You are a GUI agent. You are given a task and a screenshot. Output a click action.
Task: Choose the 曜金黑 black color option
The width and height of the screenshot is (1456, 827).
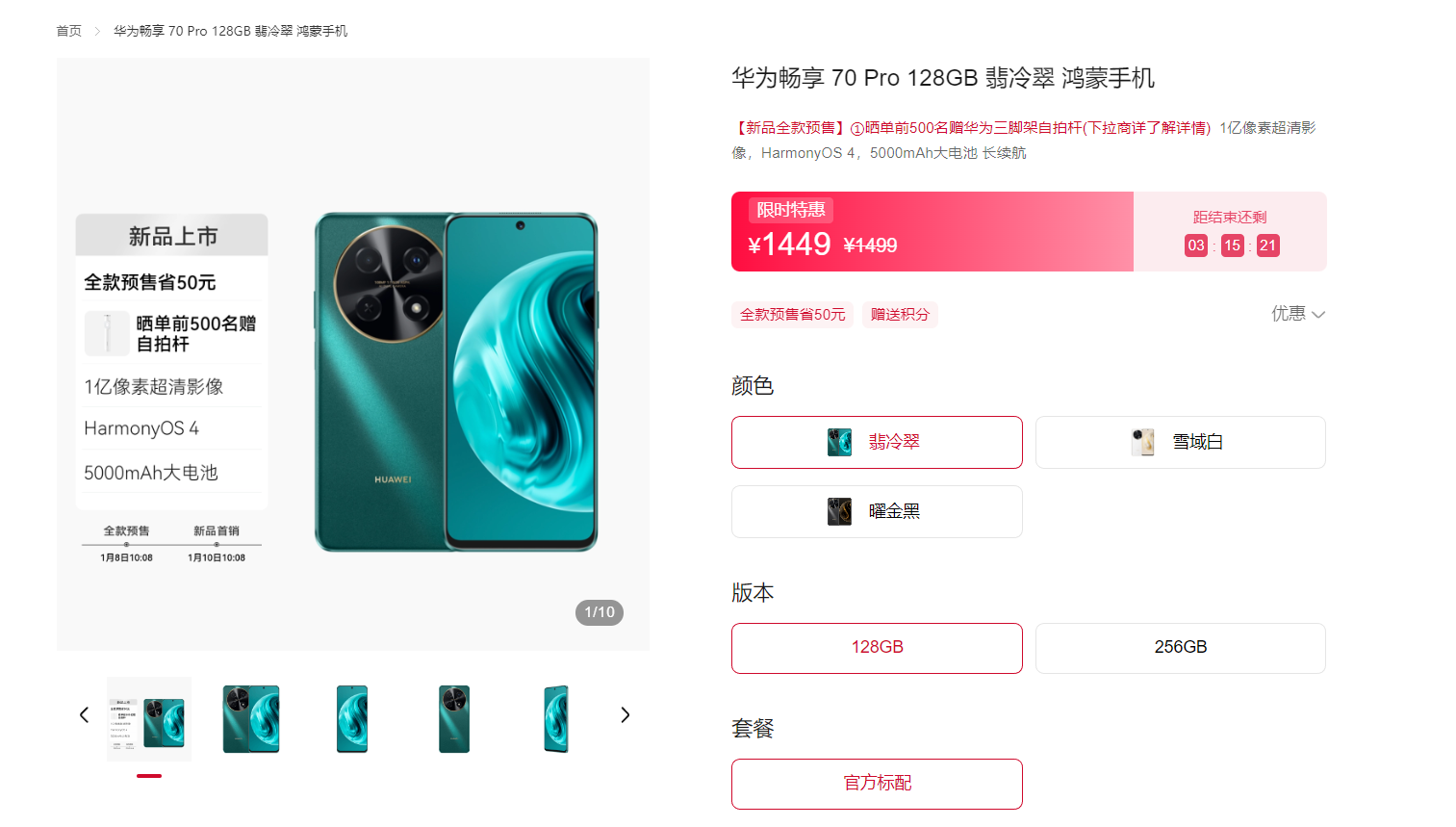[877, 512]
